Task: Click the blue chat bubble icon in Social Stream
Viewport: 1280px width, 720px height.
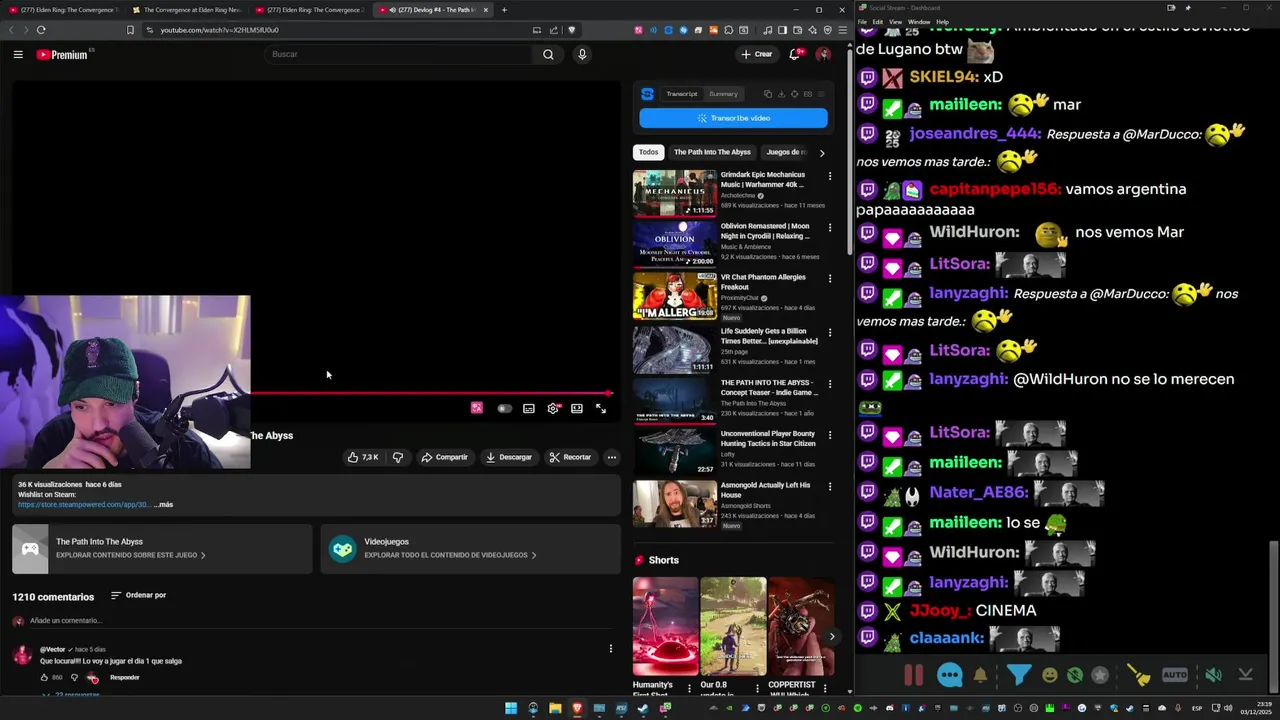Action: (x=950, y=675)
